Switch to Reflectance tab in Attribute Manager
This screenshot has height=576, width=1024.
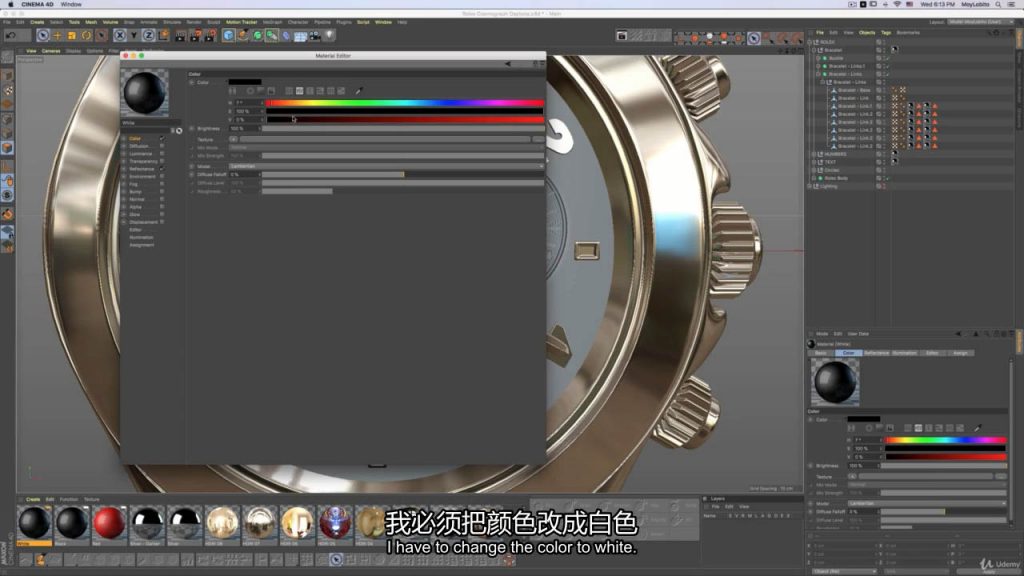click(876, 353)
